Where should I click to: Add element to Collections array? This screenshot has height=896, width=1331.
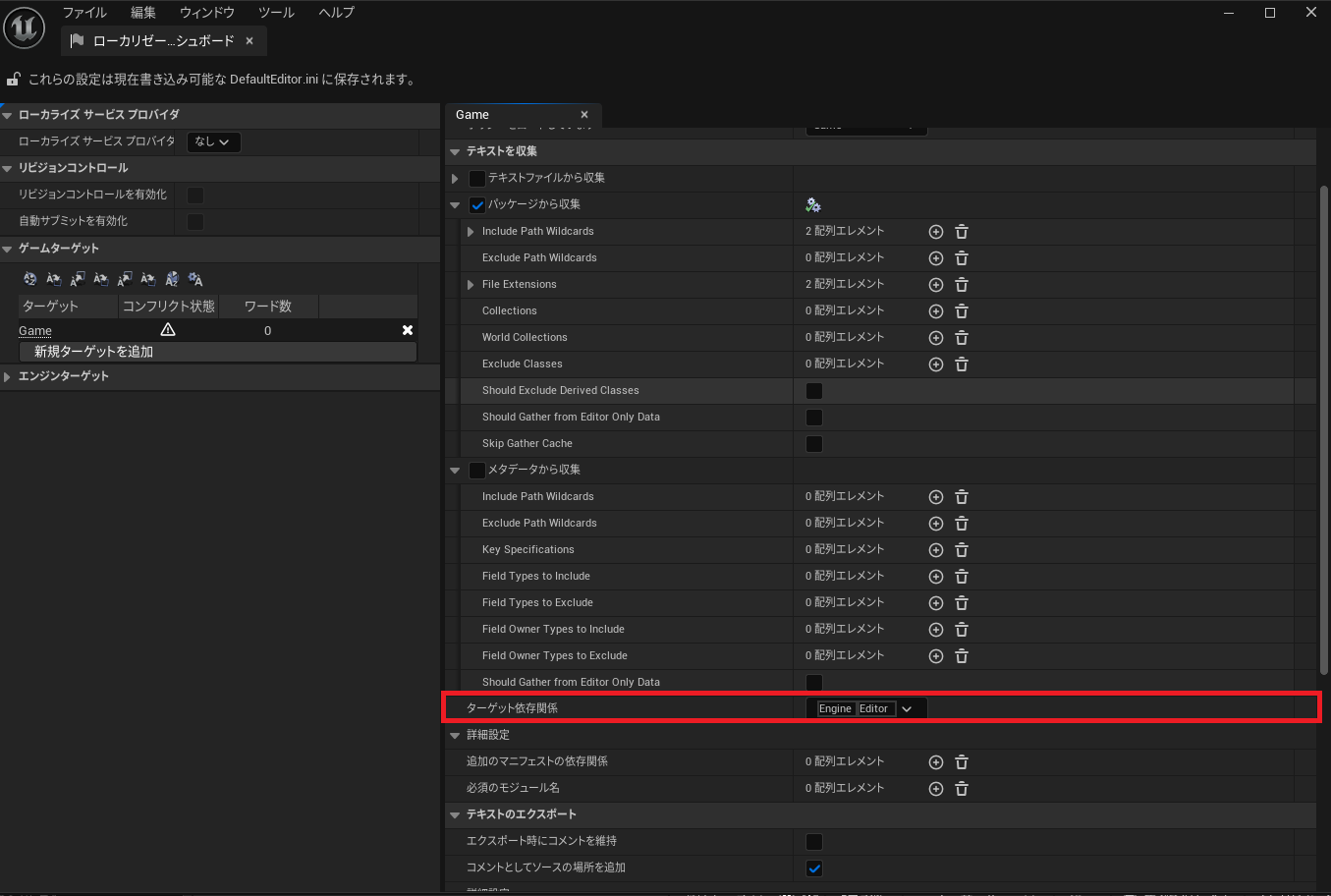click(x=936, y=311)
